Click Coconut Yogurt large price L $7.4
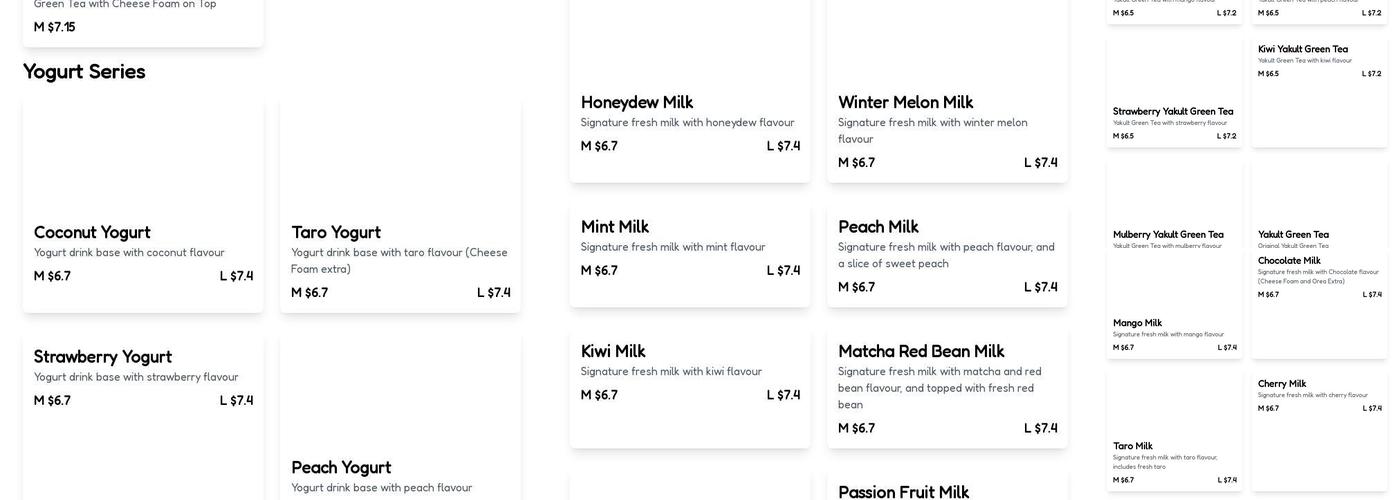 [x=236, y=277]
